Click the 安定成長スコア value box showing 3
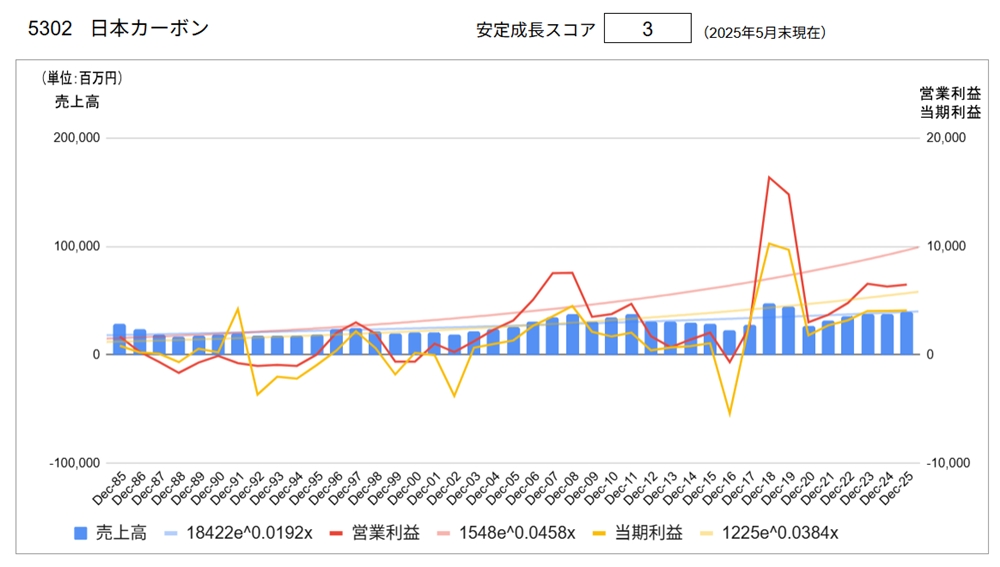The height and width of the screenshot is (567, 1000). point(647,29)
